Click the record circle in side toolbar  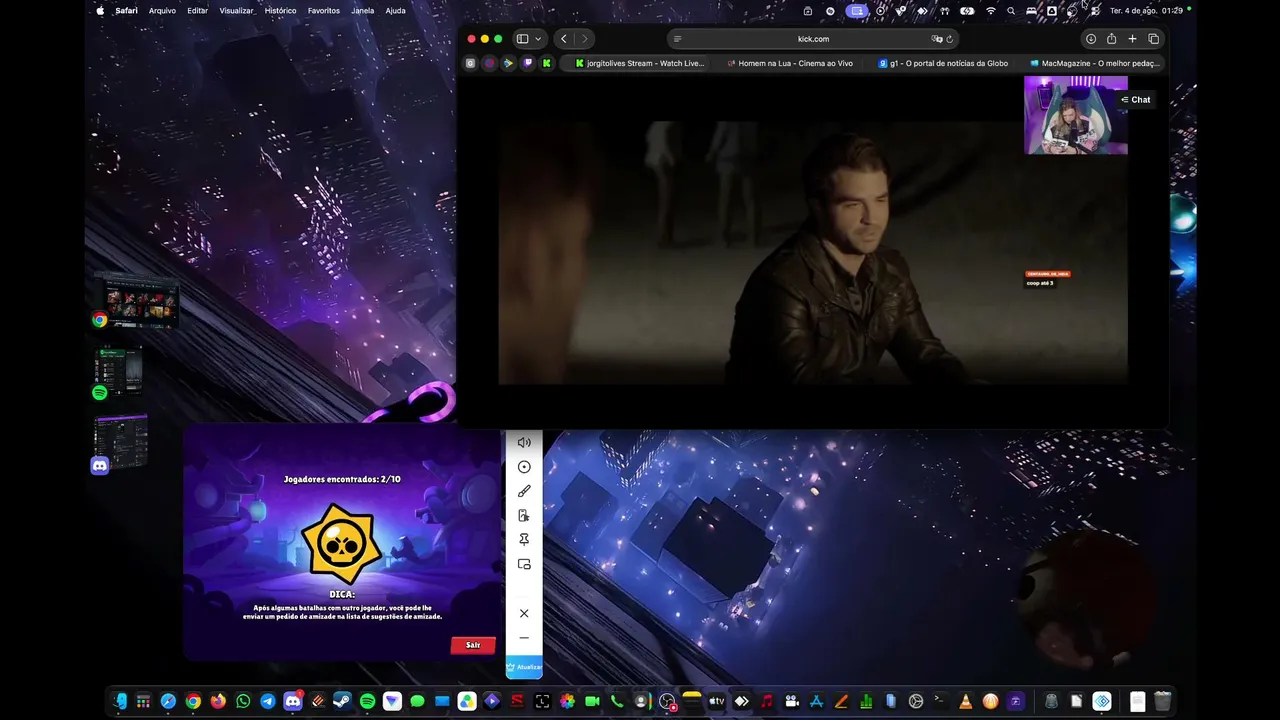click(524, 467)
